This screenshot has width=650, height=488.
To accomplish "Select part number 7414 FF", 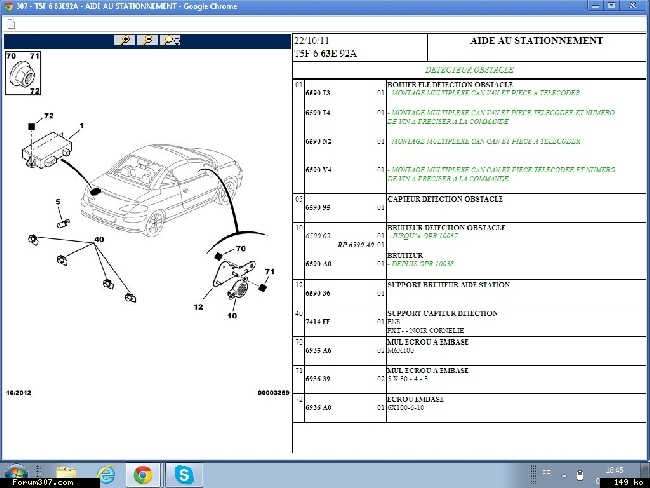I will click(318, 321).
